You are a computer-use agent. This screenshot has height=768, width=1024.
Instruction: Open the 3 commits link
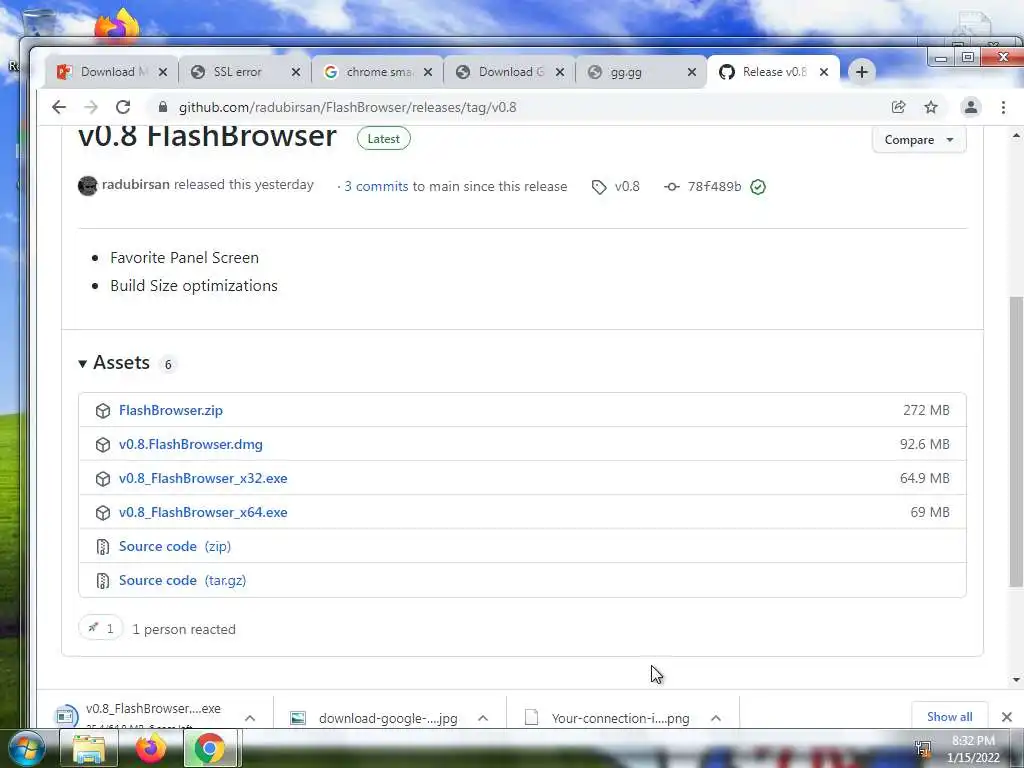point(376,187)
